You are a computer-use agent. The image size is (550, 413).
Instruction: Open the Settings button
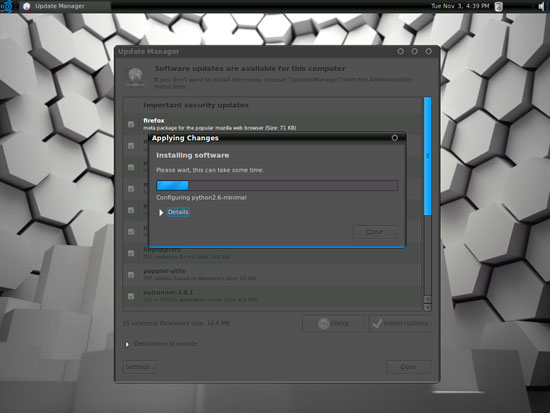coord(140,367)
